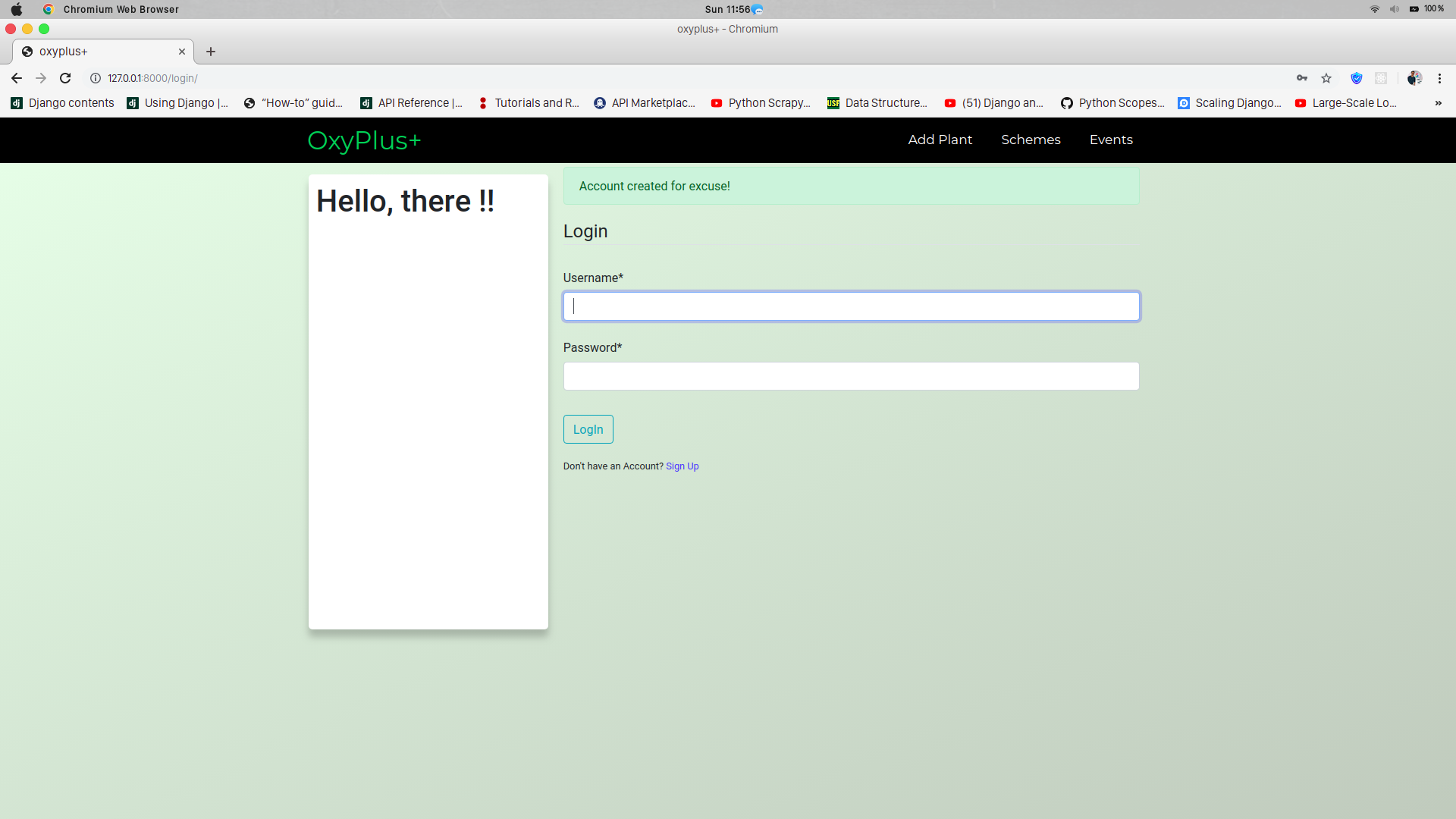
Task: Click the OxyPlus+ logo
Action: [364, 140]
